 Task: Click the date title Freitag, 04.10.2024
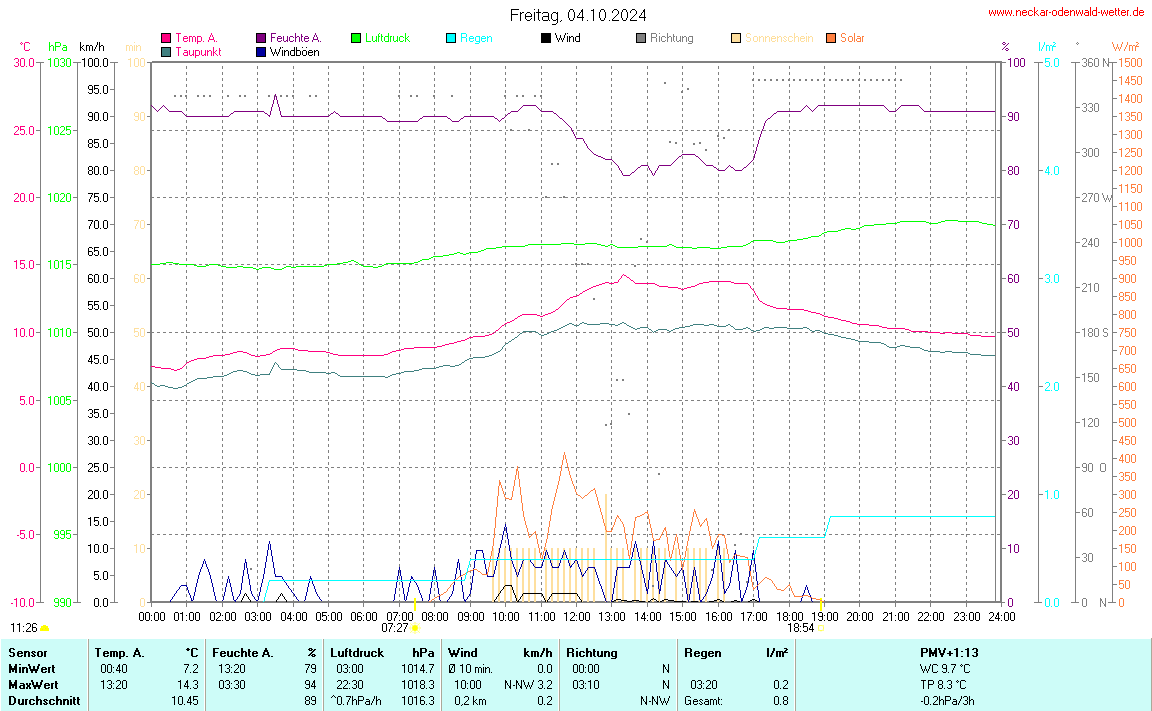[x=577, y=15]
